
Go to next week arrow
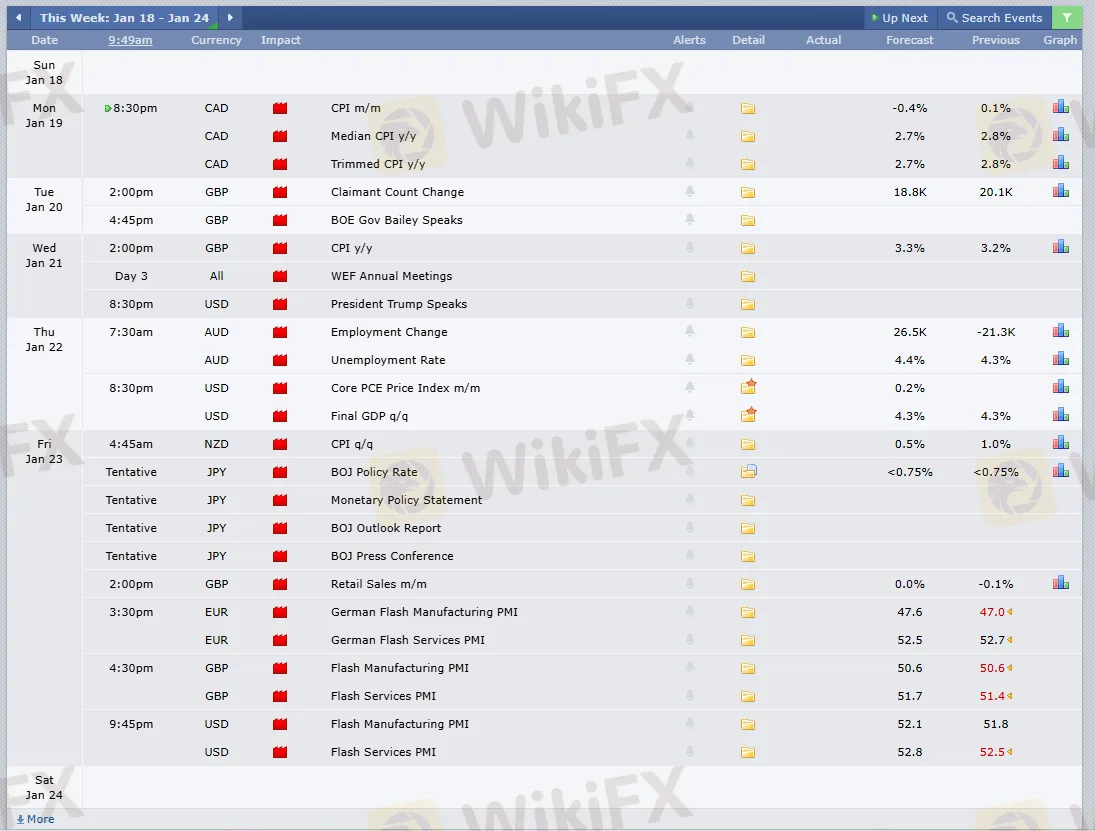click(x=230, y=18)
